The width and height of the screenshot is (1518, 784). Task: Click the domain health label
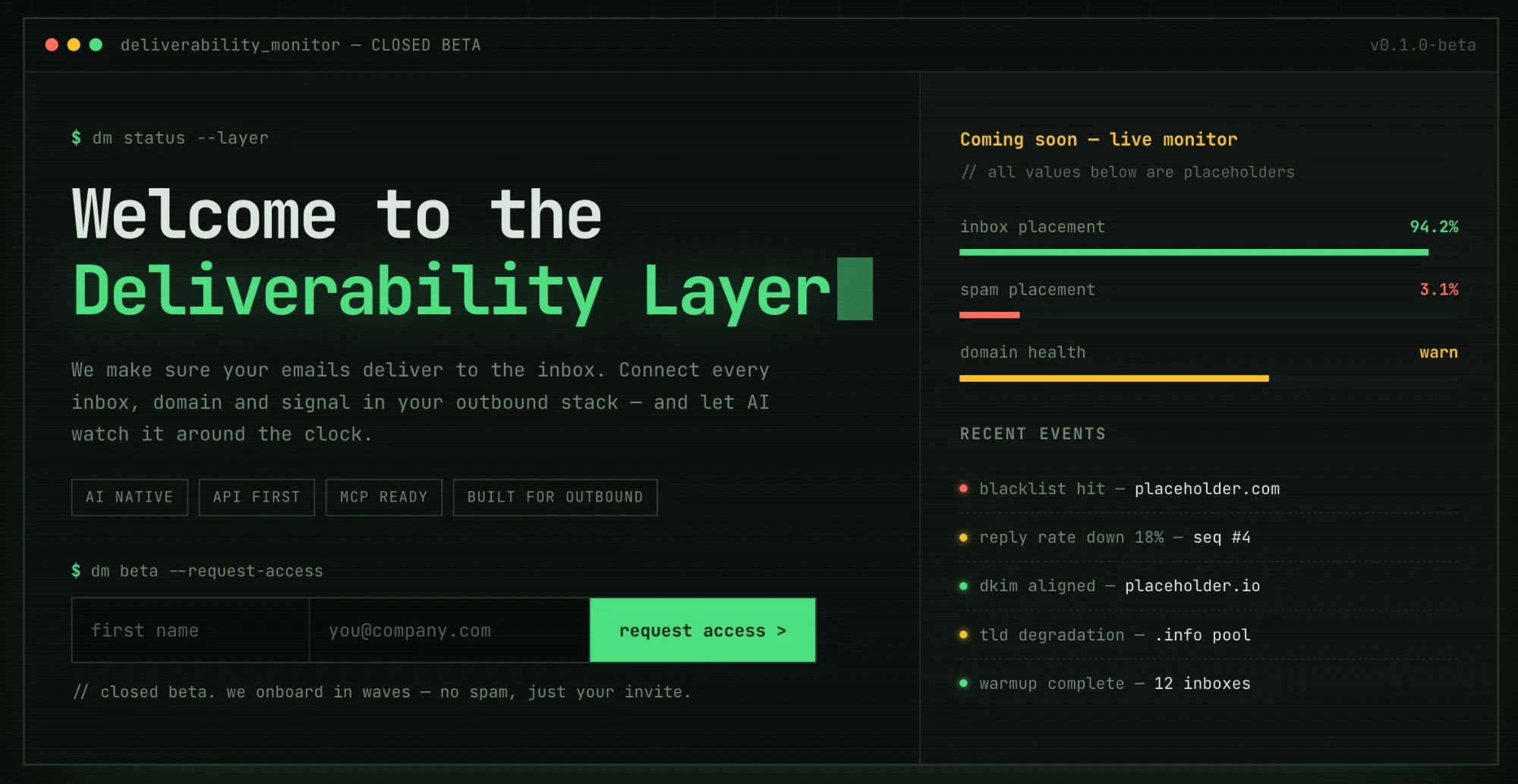coord(1022,353)
